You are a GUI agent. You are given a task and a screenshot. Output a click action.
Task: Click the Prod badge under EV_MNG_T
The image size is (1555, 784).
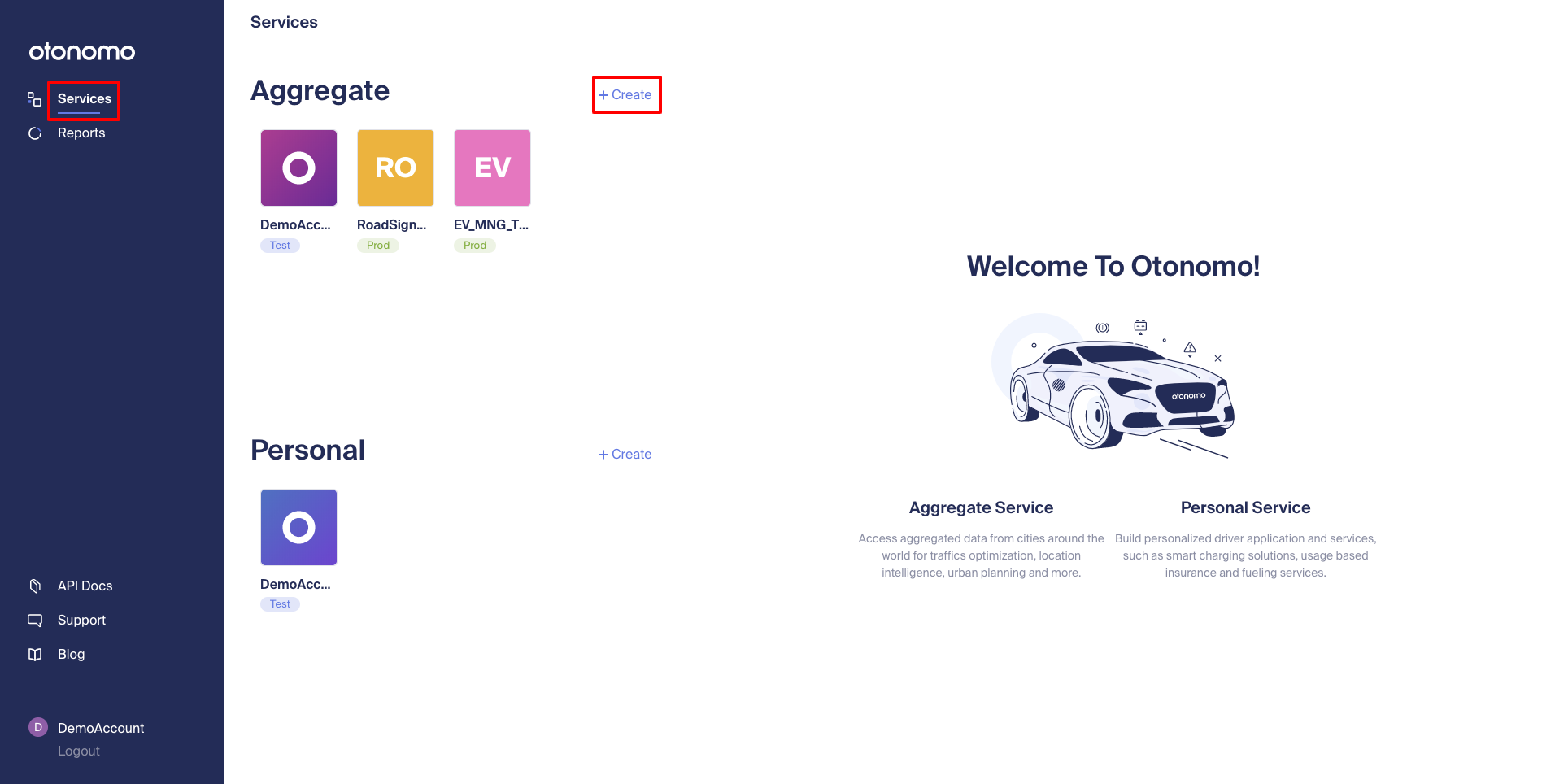tap(475, 246)
